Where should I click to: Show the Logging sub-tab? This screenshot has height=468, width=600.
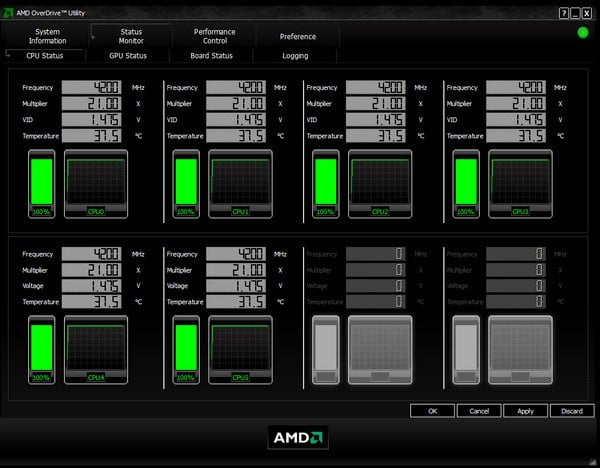click(x=295, y=55)
